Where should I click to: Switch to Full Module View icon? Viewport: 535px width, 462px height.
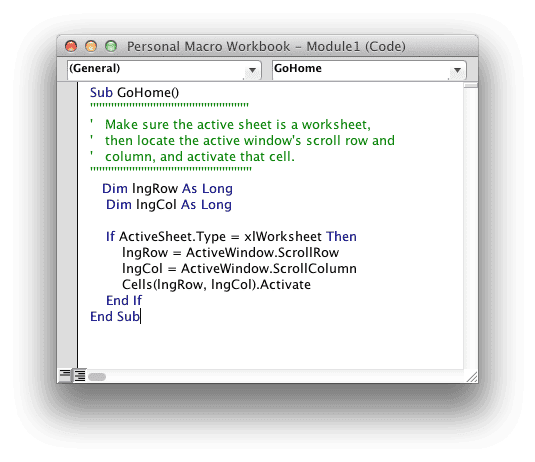pos(80,376)
